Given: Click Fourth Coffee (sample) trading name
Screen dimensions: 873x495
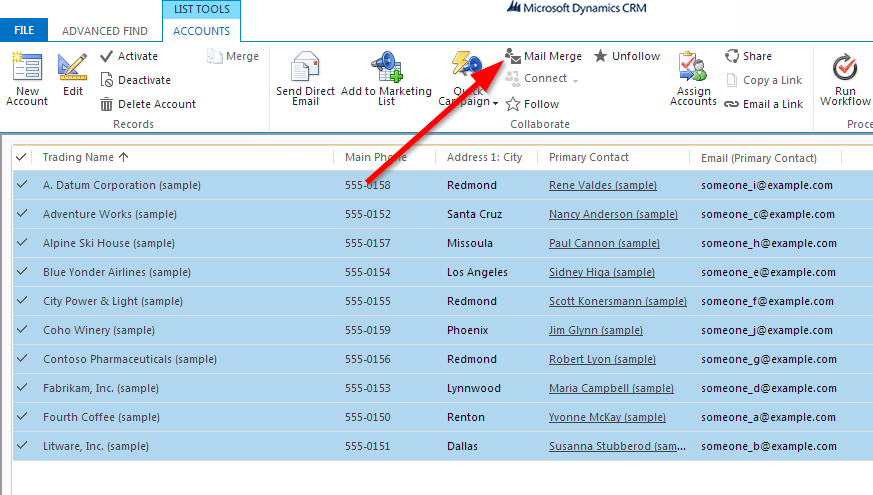Looking at the screenshot, I should point(101,417).
